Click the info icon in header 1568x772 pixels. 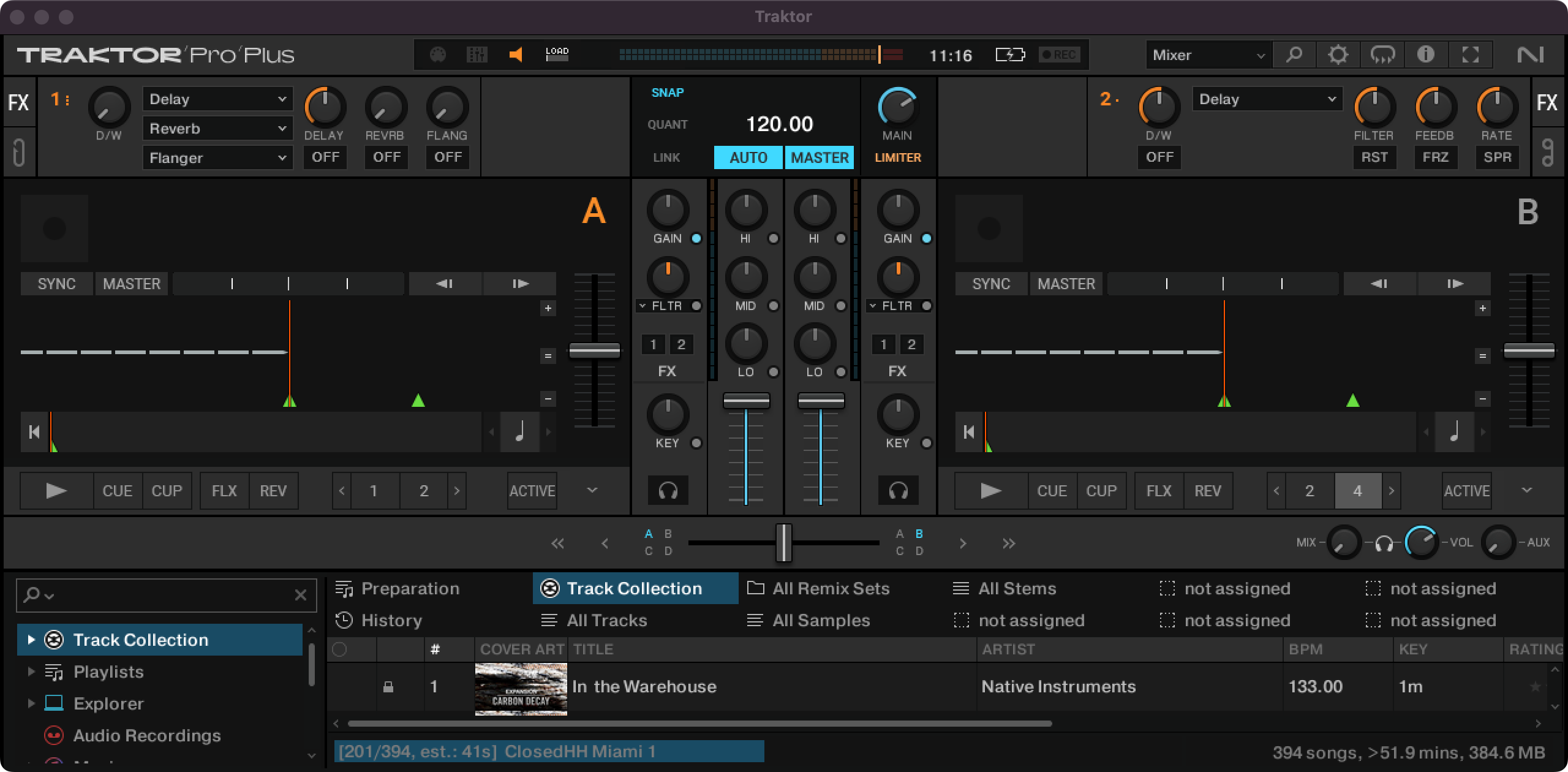pyautogui.click(x=1426, y=55)
